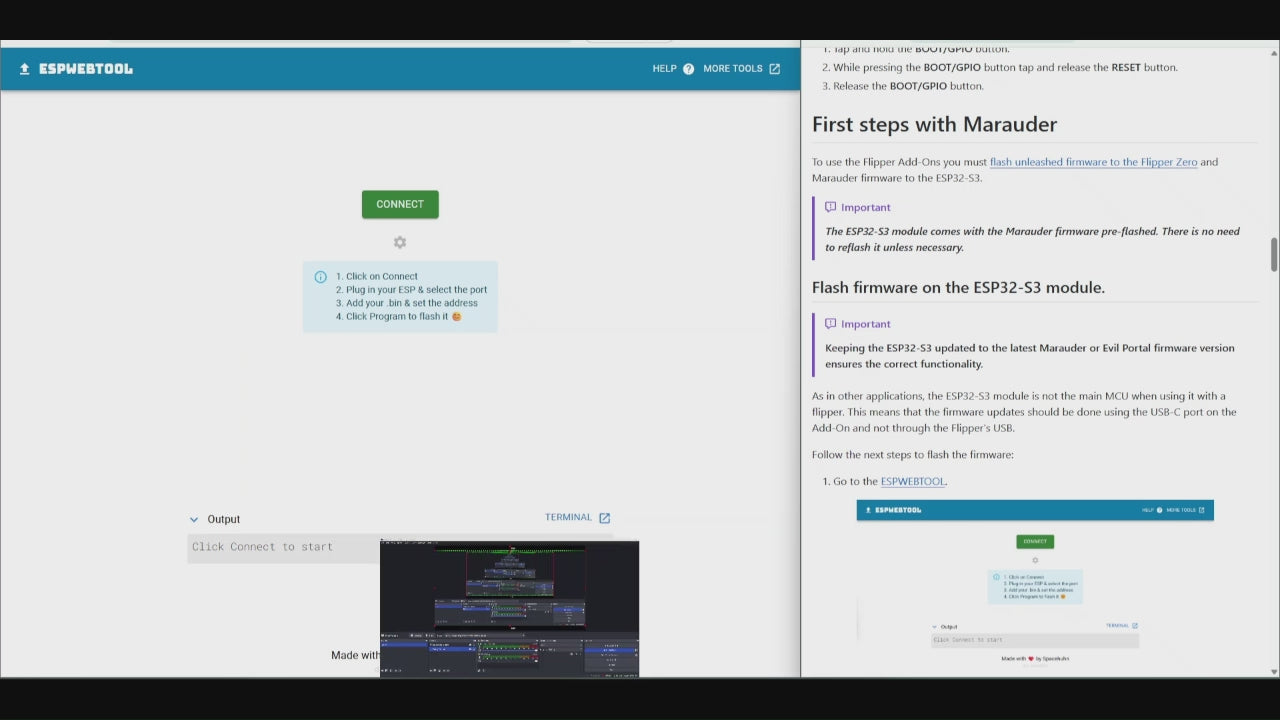
Task: Click the '1. Click on Connect' instruction
Action: pyautogui.click(x=377, y=276)
